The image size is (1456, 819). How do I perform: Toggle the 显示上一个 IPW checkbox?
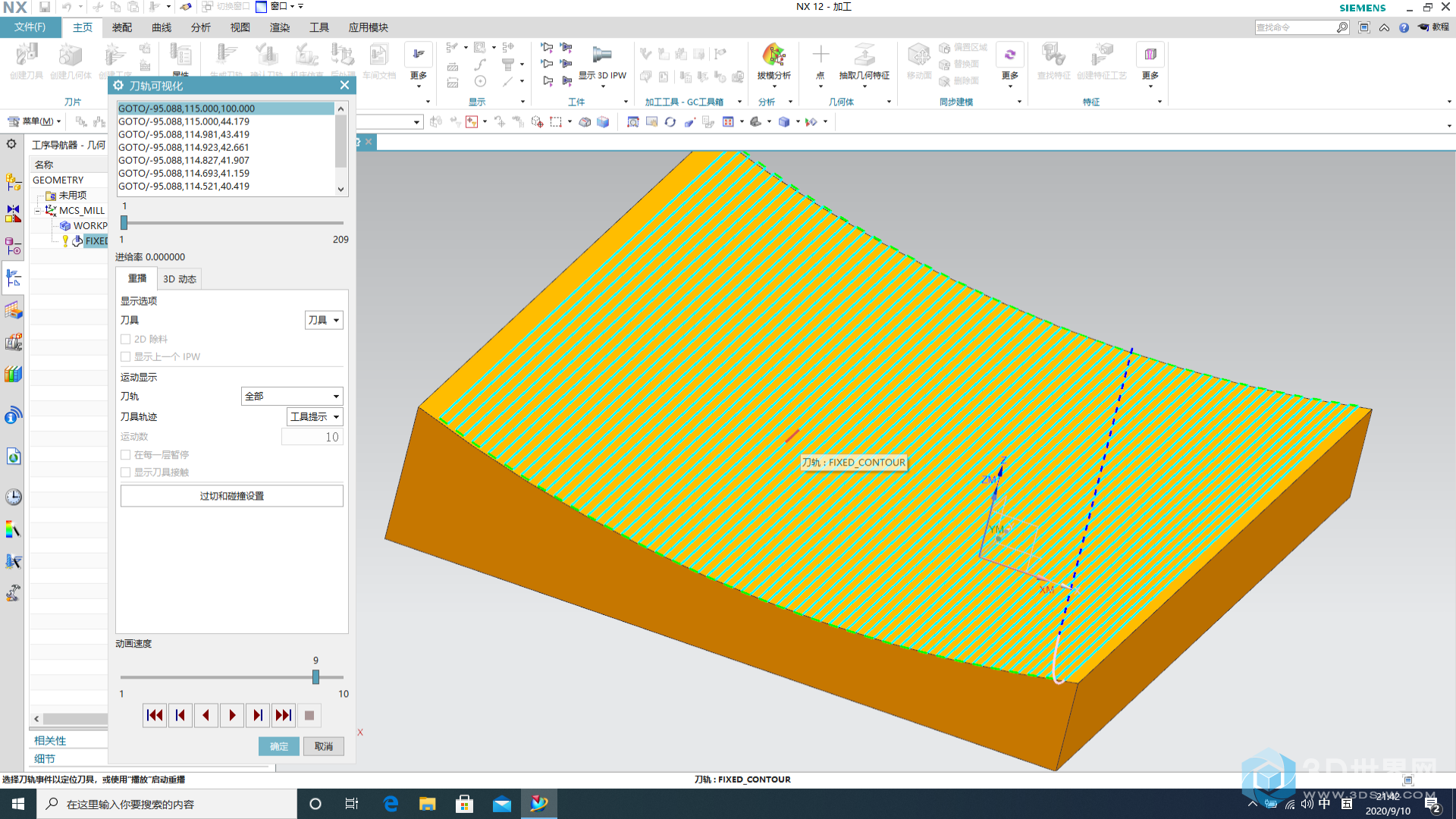click(125, 356)
